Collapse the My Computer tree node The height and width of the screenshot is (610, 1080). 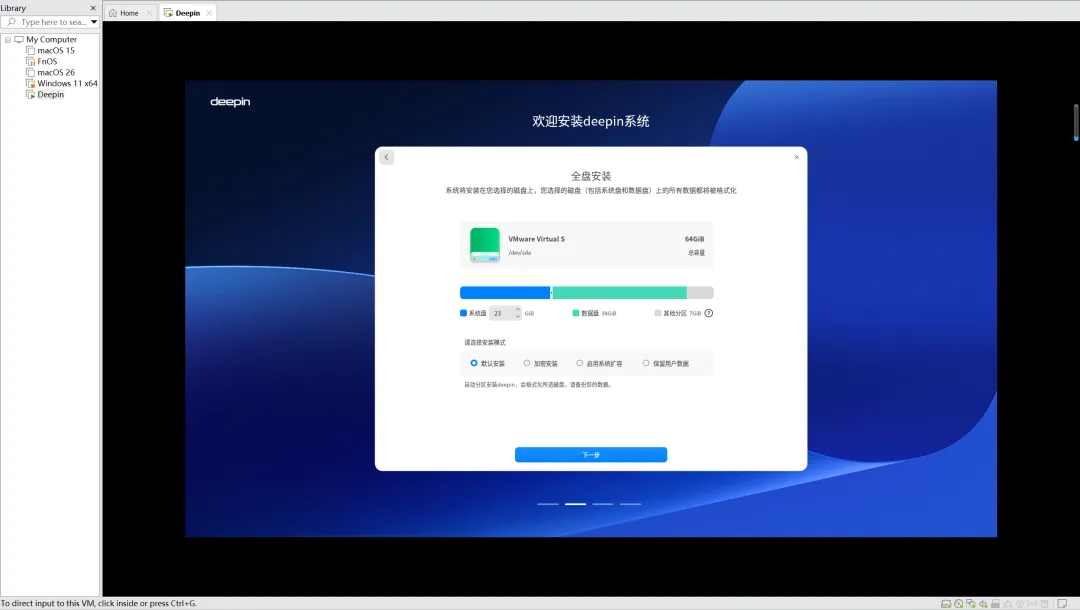pos(8,40)
